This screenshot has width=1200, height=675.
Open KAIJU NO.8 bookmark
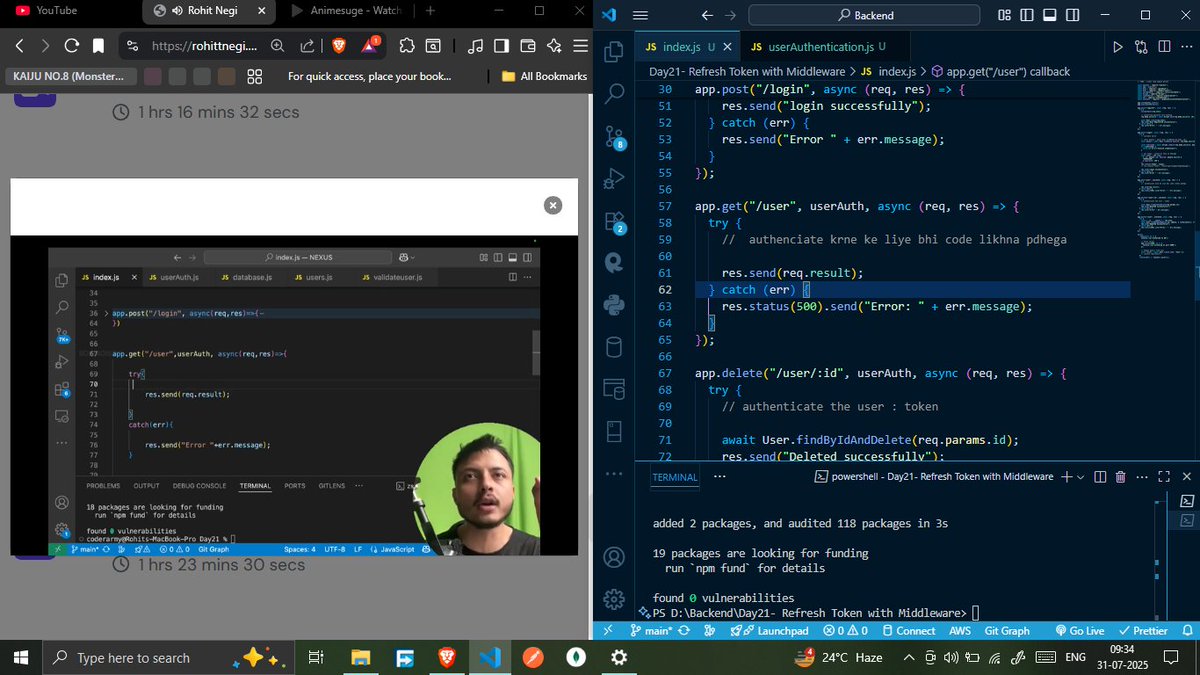[x=69, y=77]
